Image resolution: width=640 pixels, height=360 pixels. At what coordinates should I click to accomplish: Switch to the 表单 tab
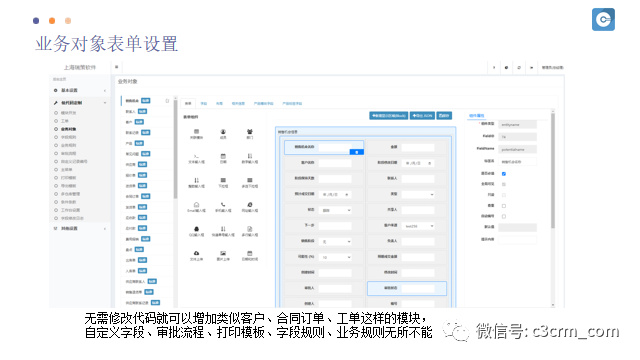(188, 104)
